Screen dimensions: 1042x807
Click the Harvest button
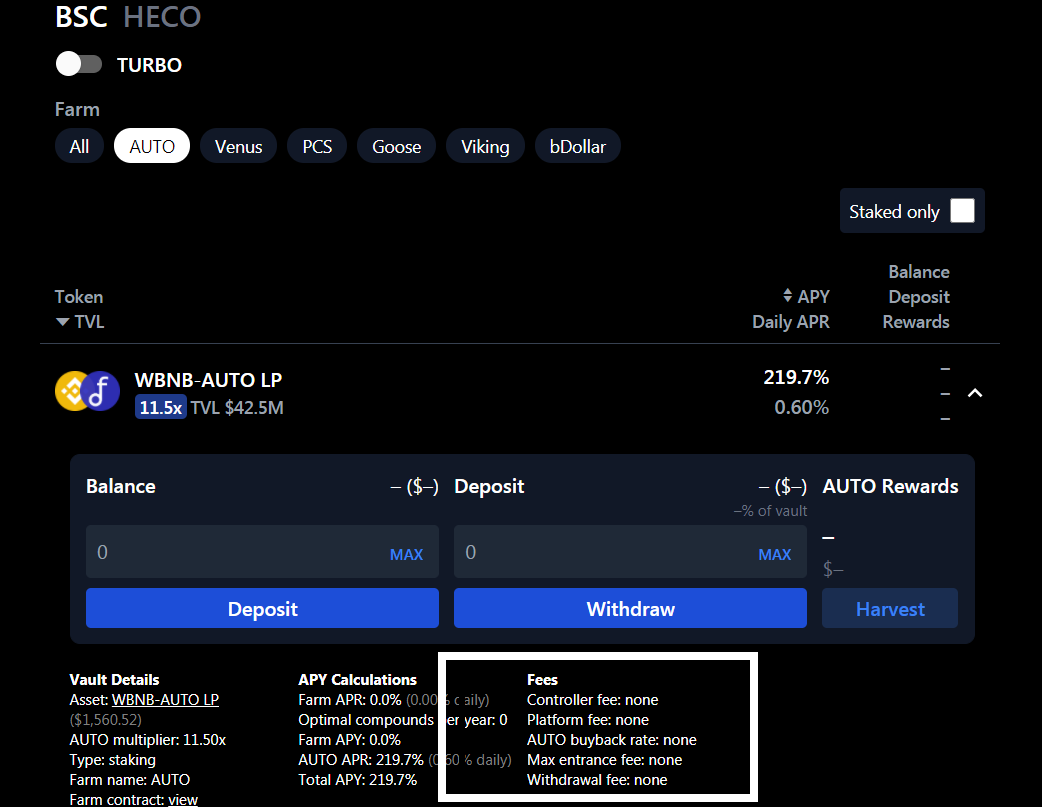click(x=890, y=608)
